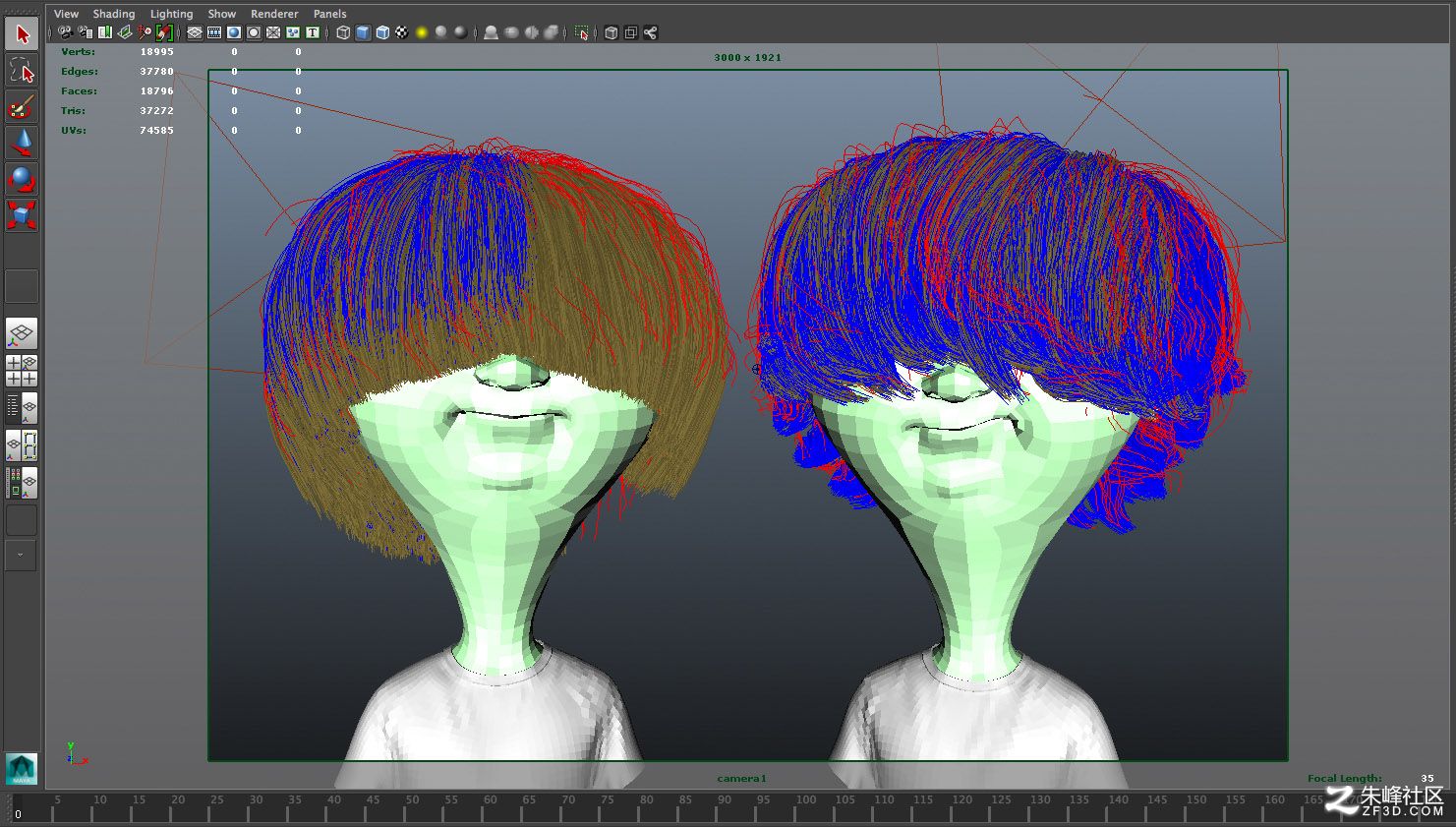Toggle X-Ray Active Components icon

[x=631, y=32]
